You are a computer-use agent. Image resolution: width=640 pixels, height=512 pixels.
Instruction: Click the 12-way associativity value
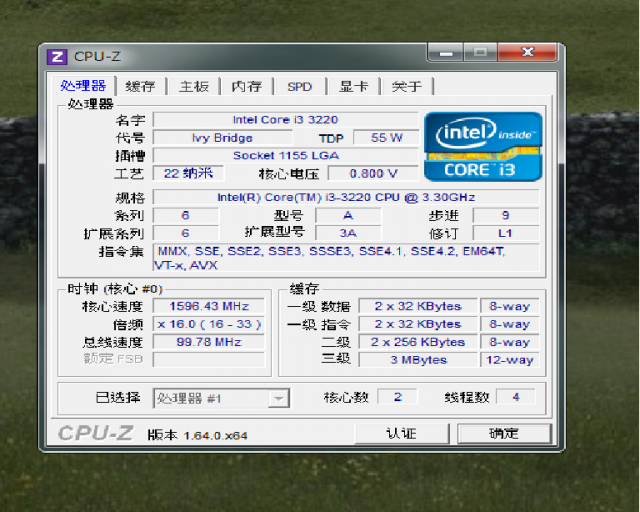point(510,360)
